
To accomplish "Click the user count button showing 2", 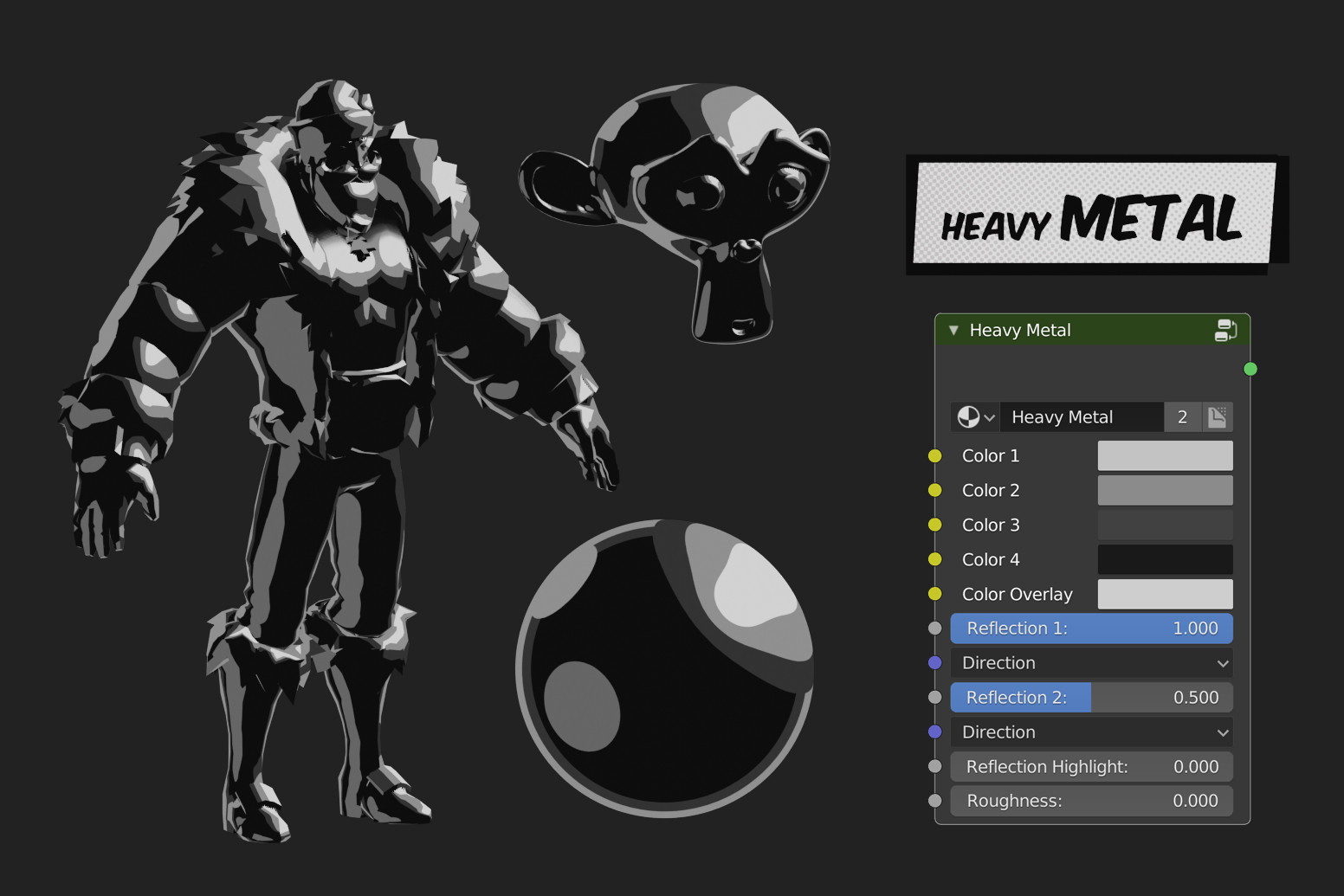I will pos(1182,417).
